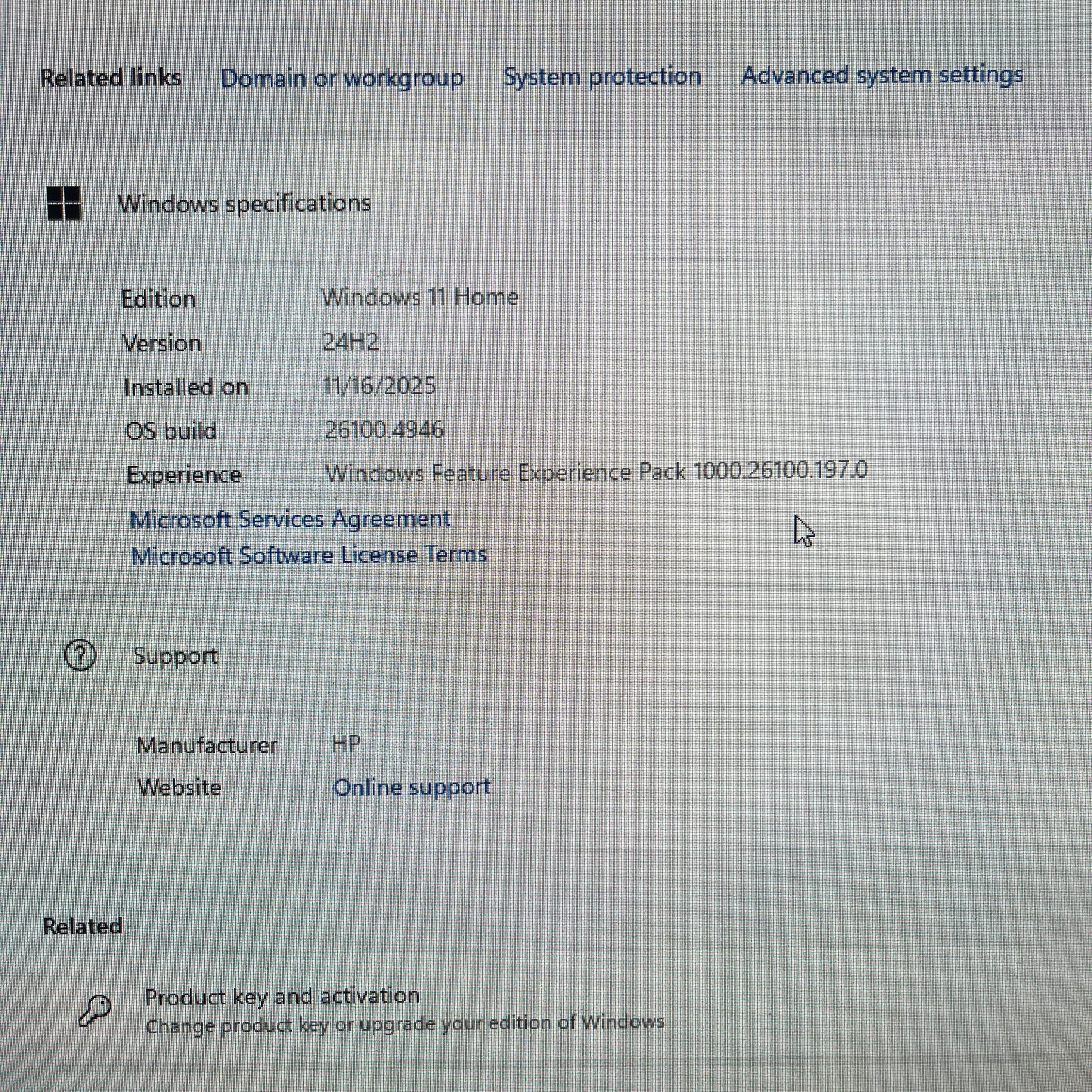Open HP Online support website
The width and height of the screenshot is (1092, 1092).
(413, 787)
